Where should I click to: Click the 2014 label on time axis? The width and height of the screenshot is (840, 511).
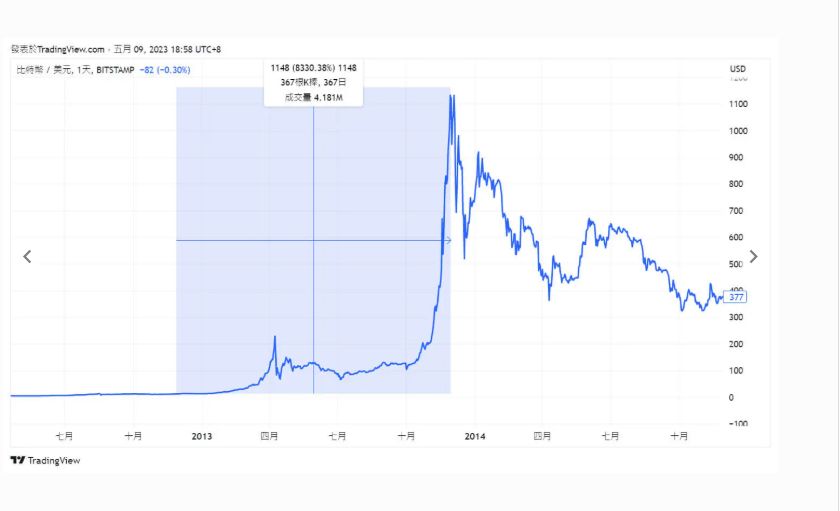(x=475, y=436)
